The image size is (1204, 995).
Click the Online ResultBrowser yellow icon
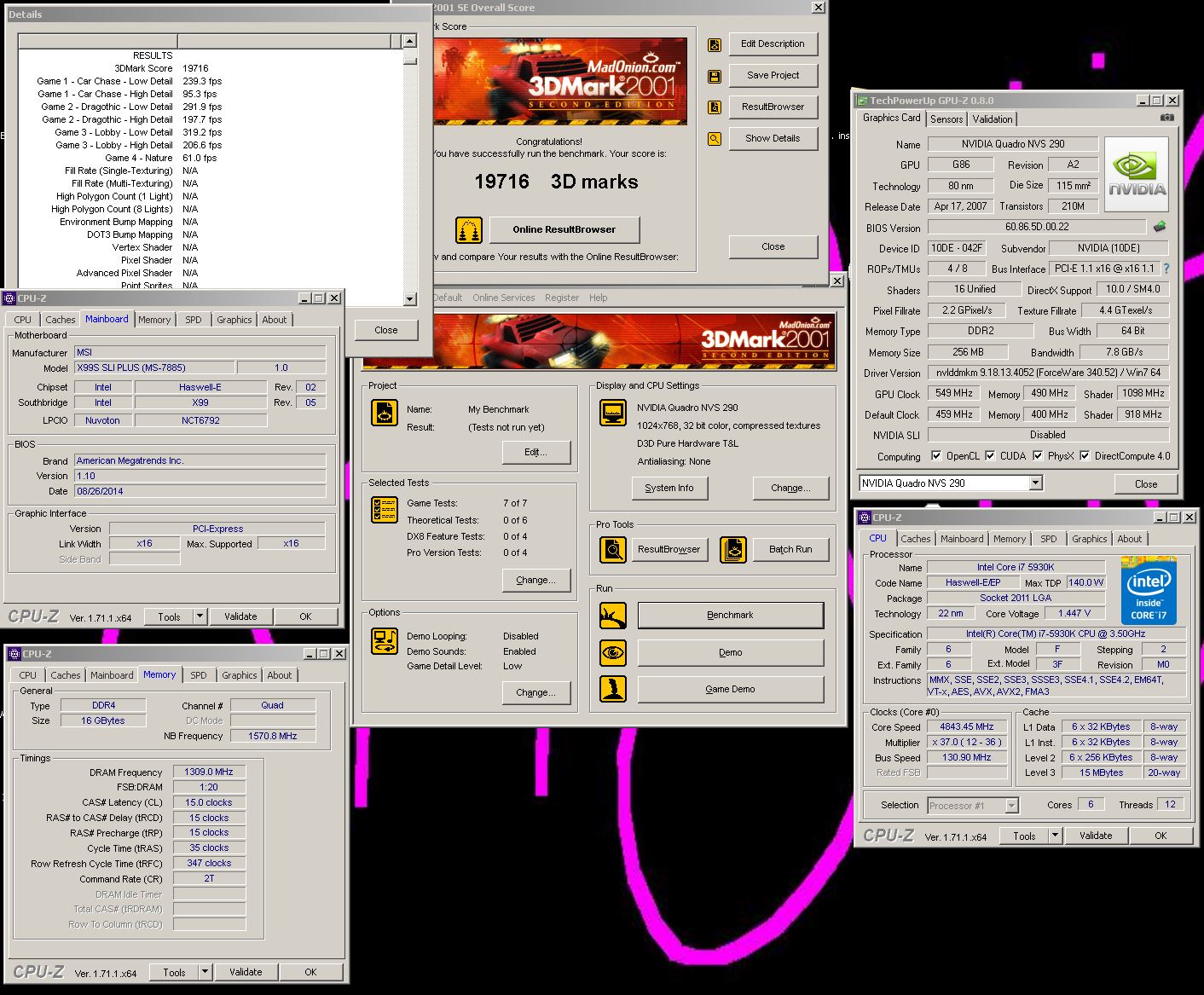(468, 229)
